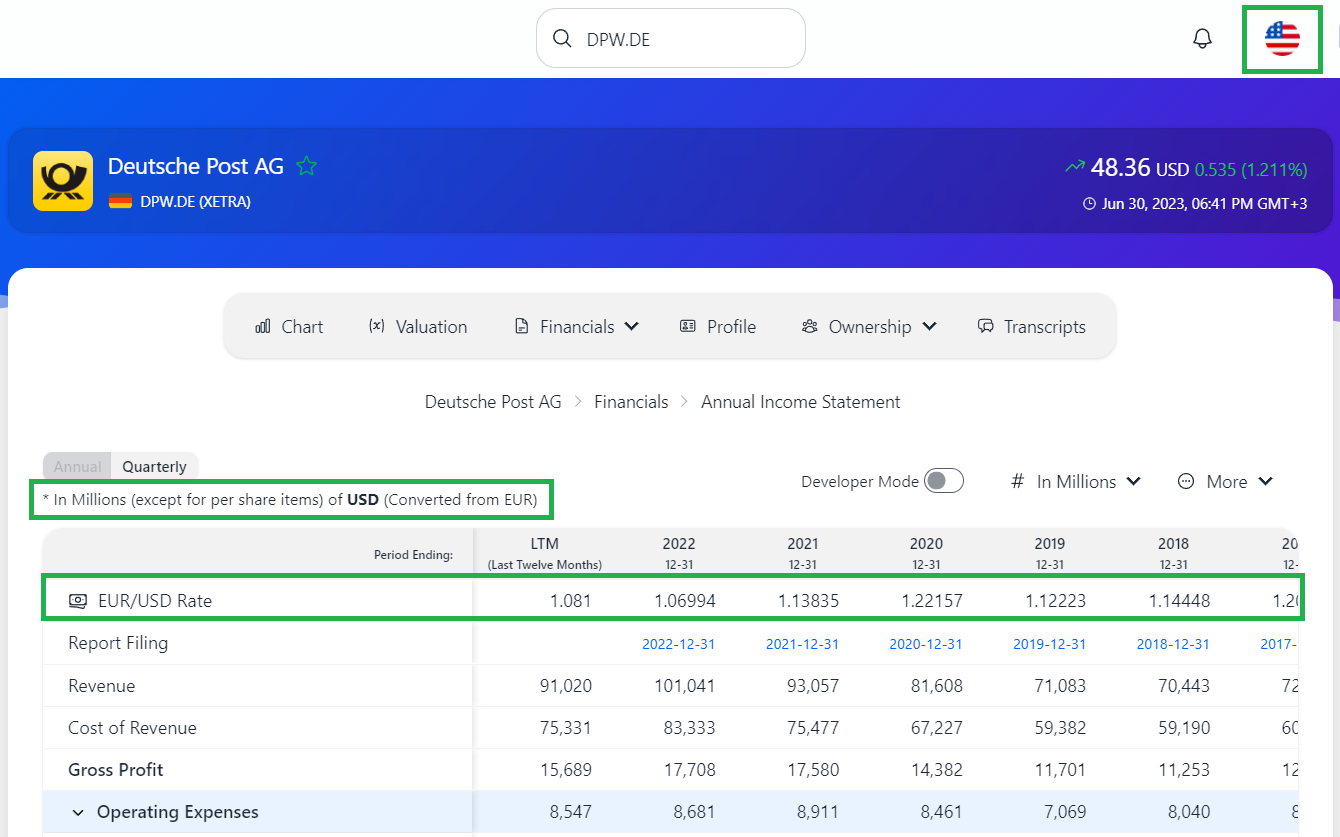Click the 2019 column header
This screenshot has width=1340, height=837.
point(1050,552)
